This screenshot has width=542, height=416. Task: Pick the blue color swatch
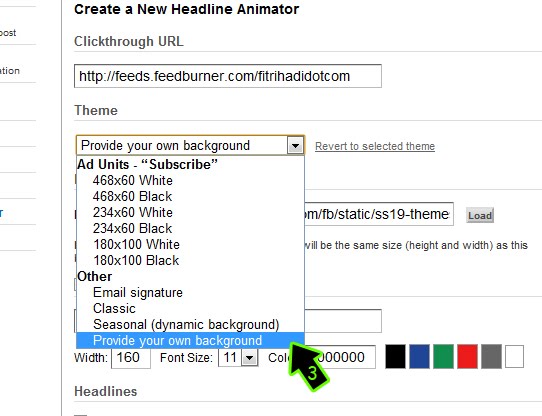point(419,357)
